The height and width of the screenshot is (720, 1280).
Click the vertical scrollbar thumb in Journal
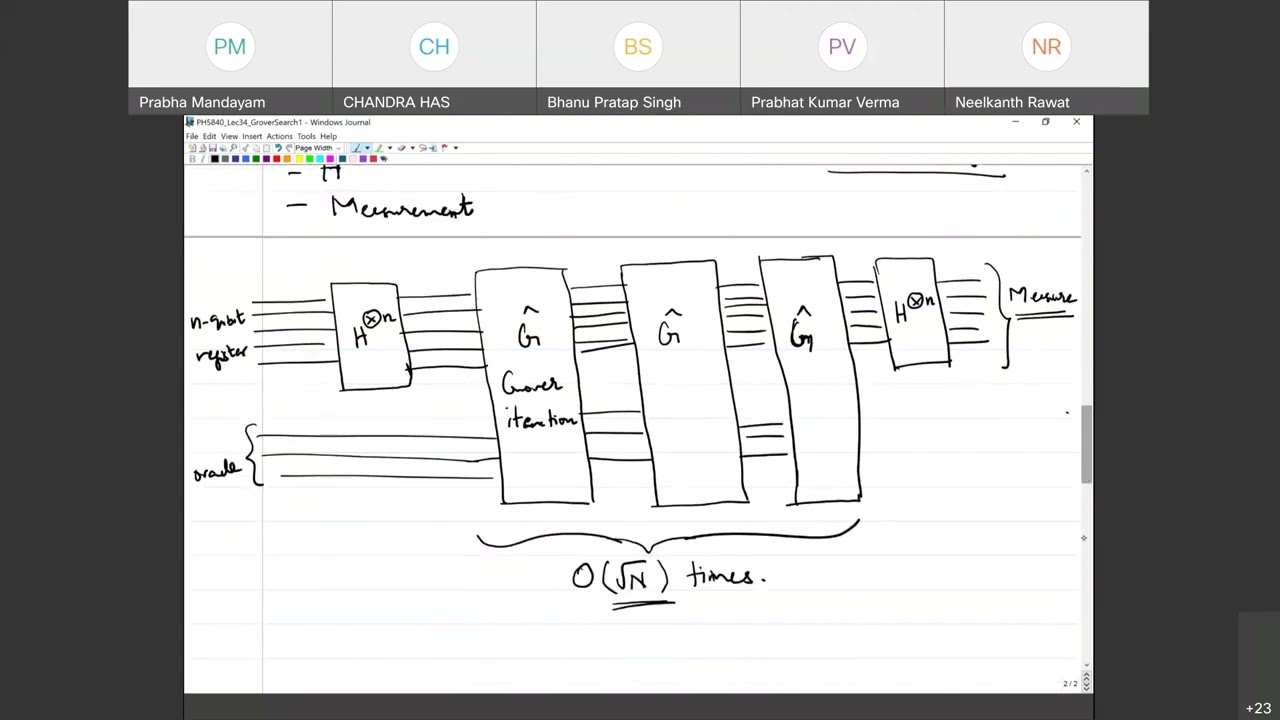(1086, 444)
